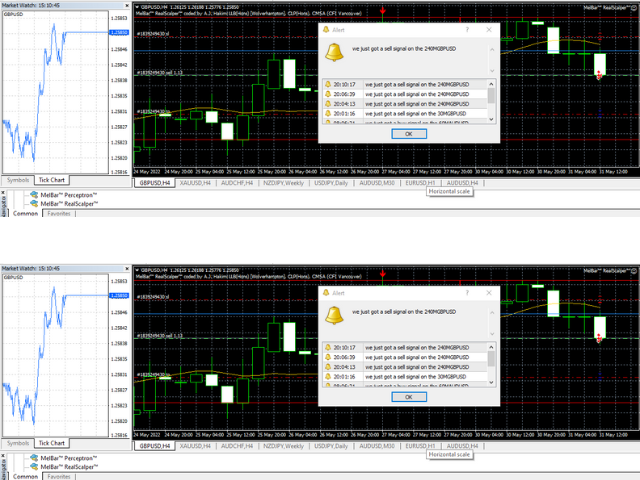Select bell icon of 20:04:13 row, lower Alert
Image resolution: width=640 pixels, height=480 pixels.
click(328, 367)
